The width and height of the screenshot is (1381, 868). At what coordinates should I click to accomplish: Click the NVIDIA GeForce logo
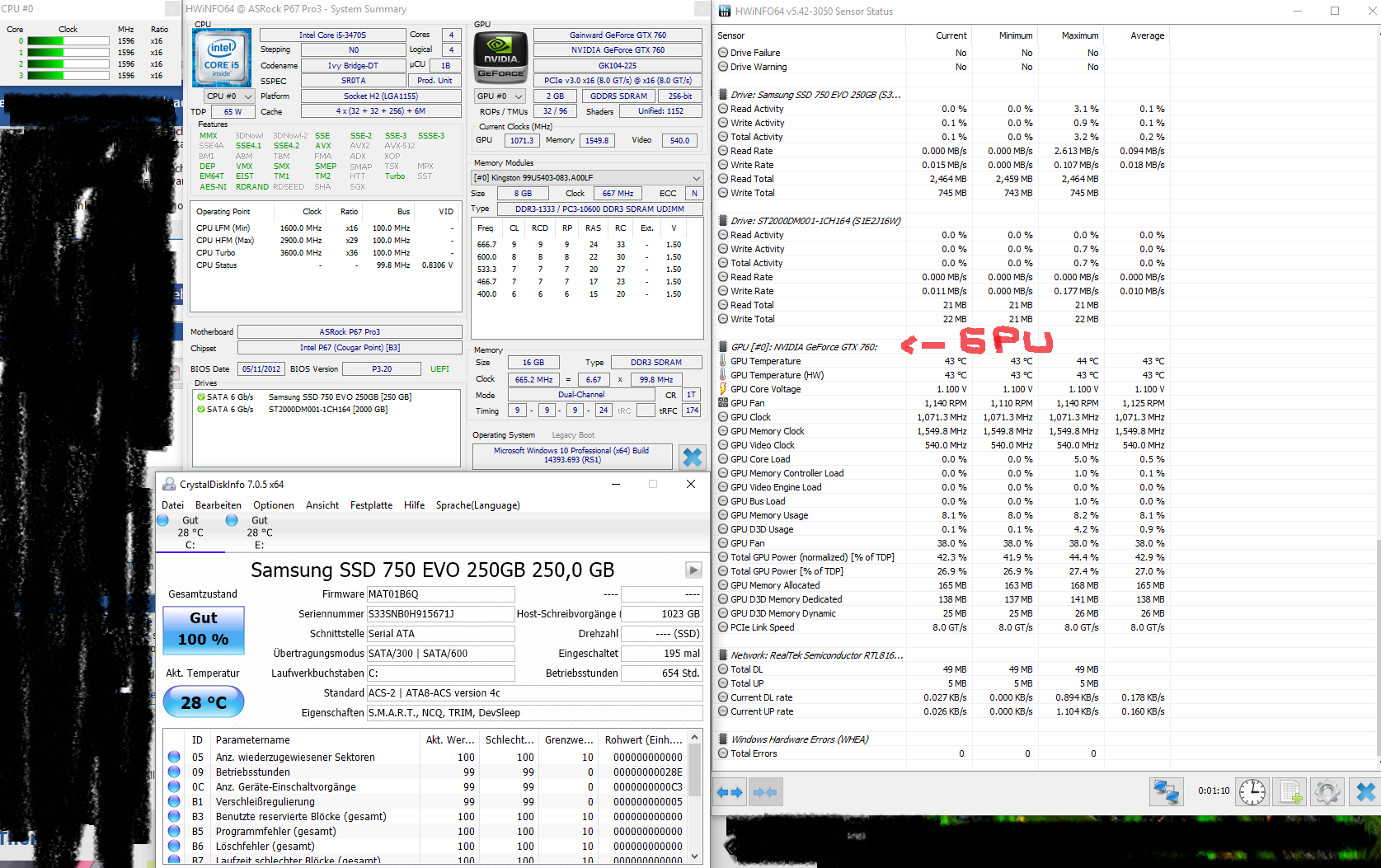coord(501,58)
